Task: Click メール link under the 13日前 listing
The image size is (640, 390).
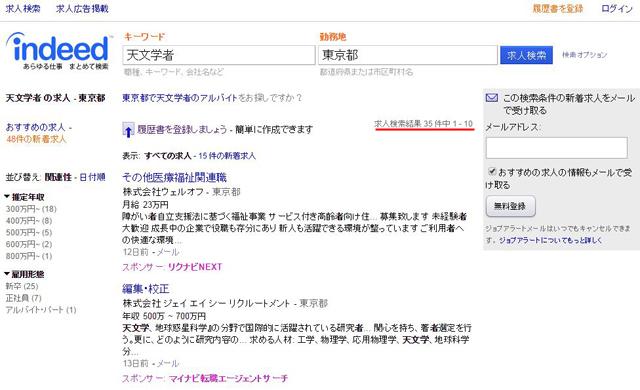Action: click(x=168, y=363)
